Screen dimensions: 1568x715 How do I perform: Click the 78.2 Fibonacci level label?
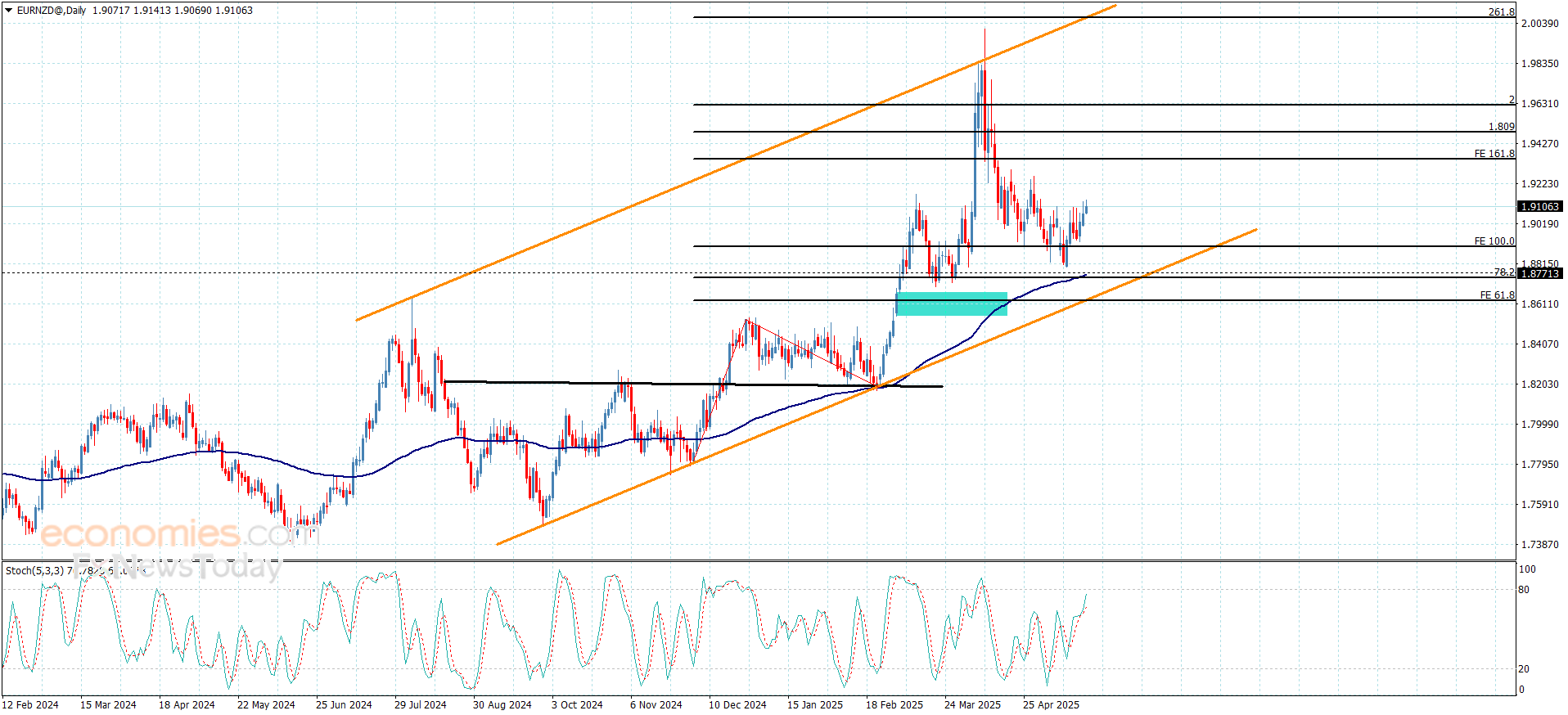tap(1504, 272)
